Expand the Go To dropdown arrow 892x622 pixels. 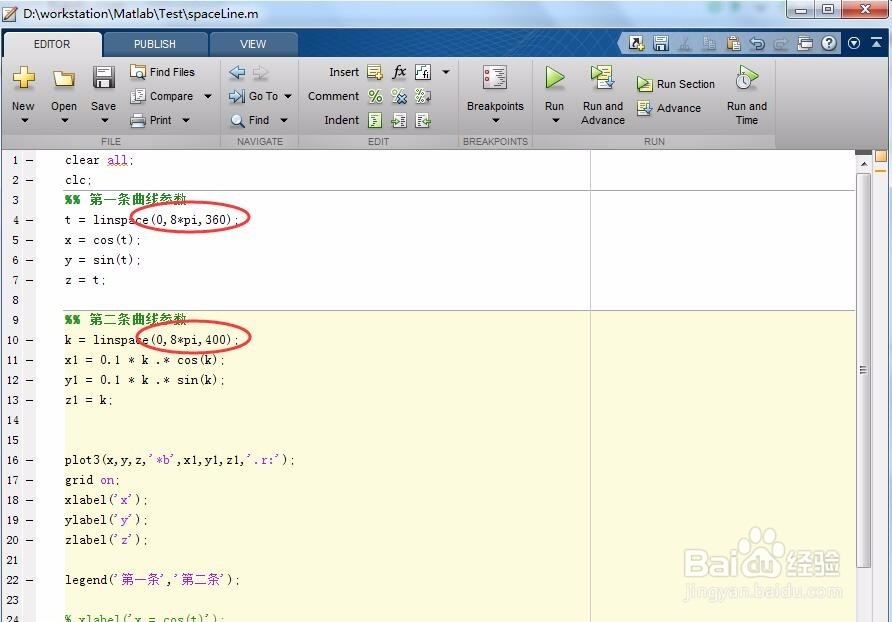click(288, 96)
